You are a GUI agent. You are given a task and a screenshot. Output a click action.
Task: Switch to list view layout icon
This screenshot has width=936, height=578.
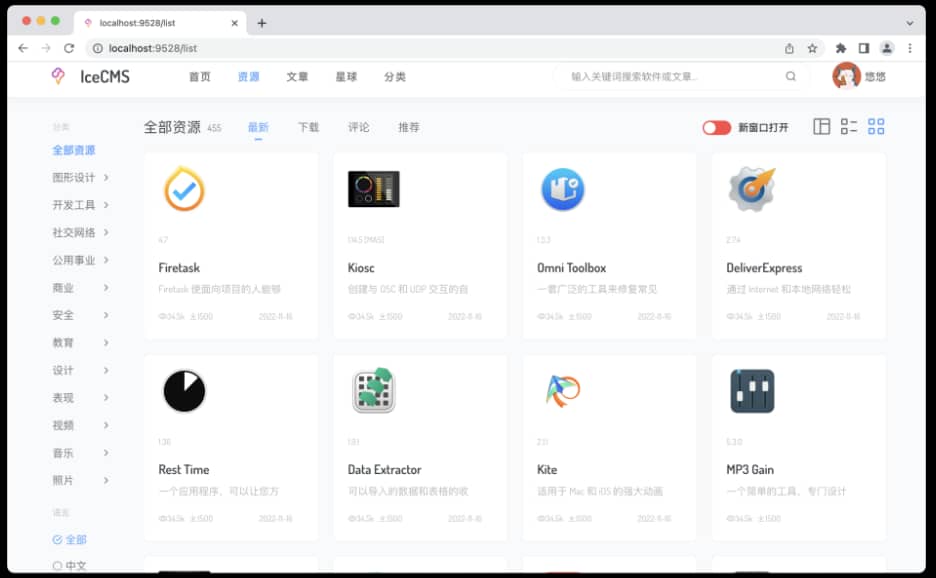pos(849,127)
